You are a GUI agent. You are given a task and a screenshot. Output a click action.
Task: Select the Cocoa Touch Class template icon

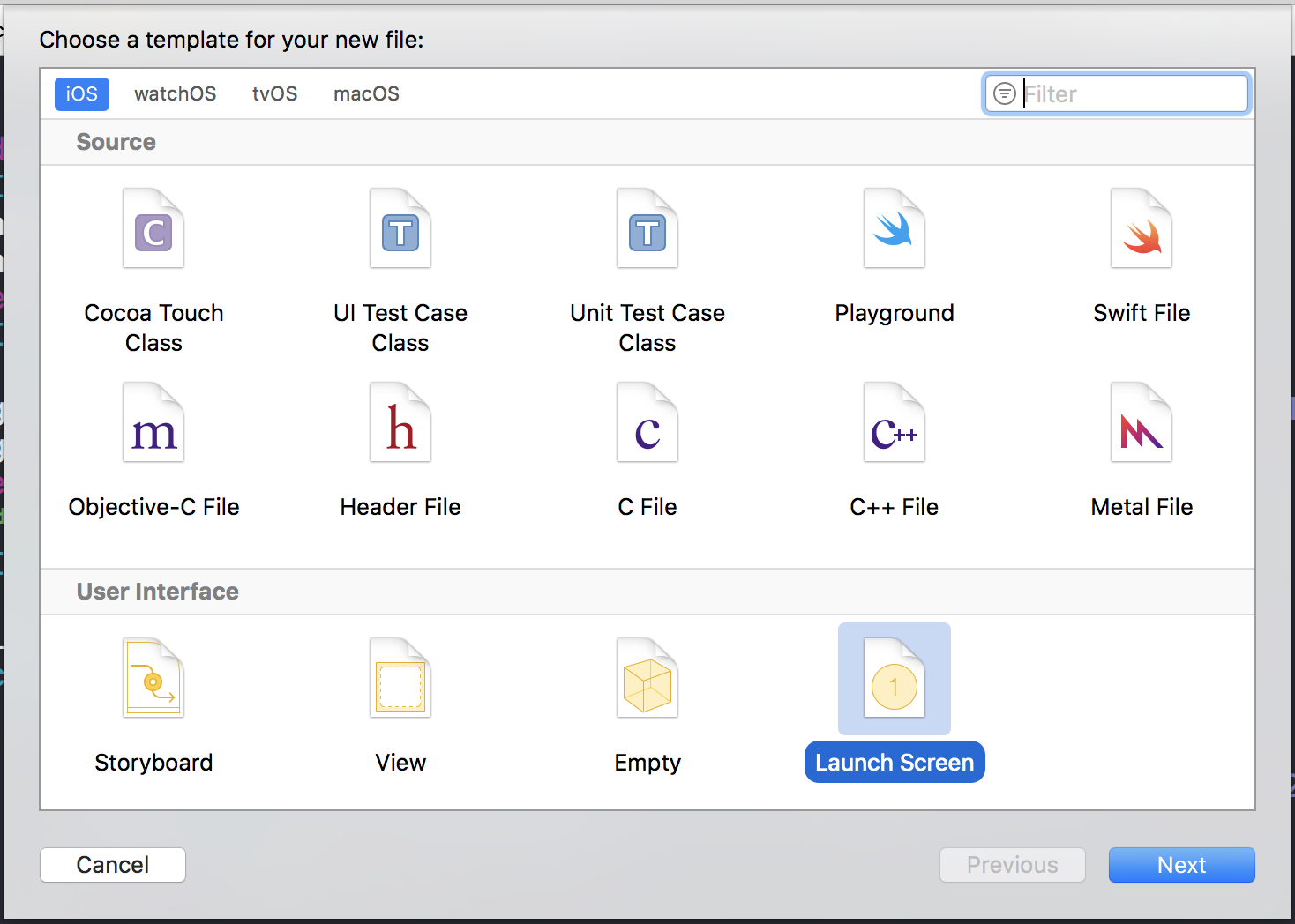(153, 228)
